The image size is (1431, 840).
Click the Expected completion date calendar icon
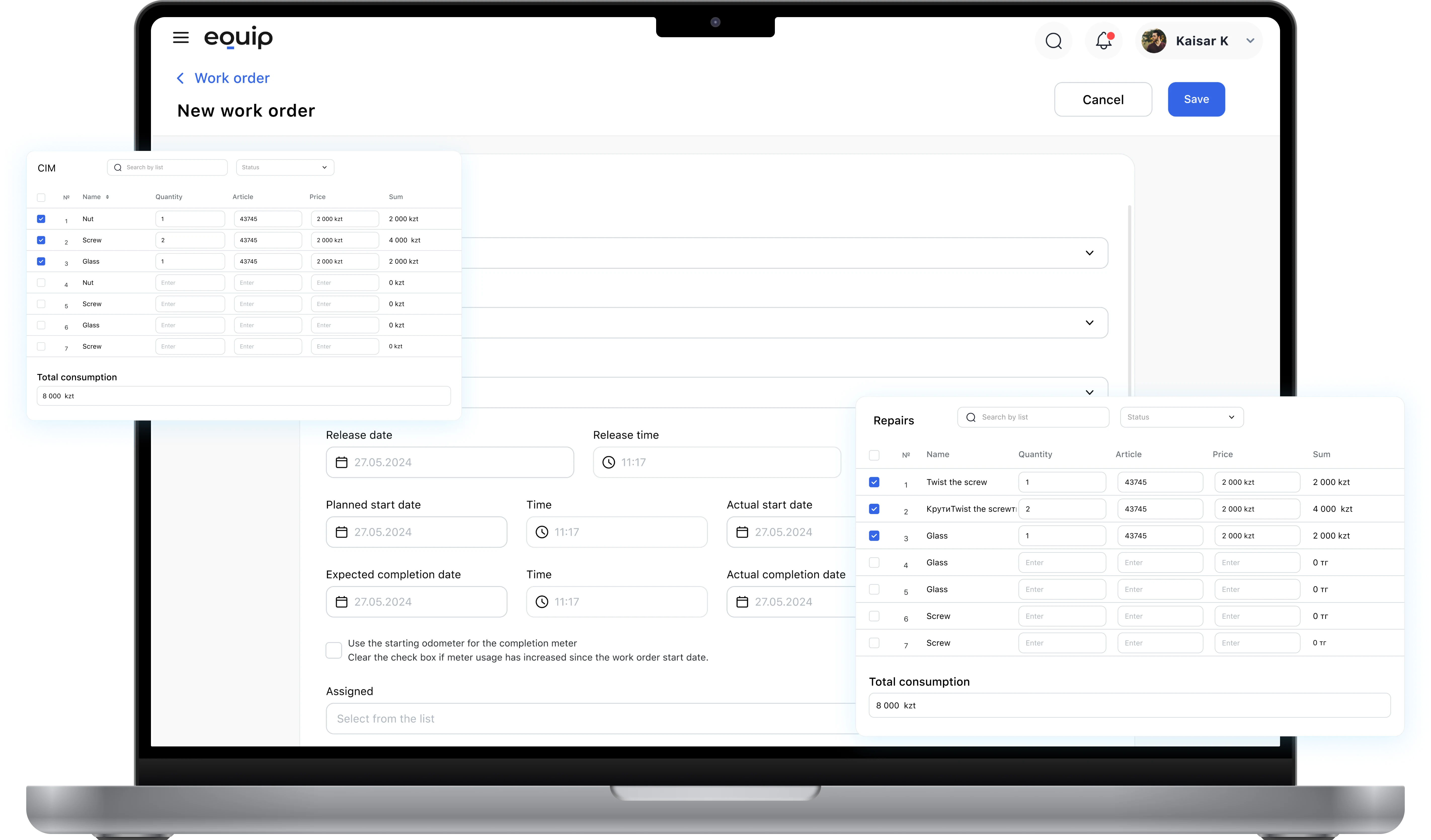tap(341, 602)
